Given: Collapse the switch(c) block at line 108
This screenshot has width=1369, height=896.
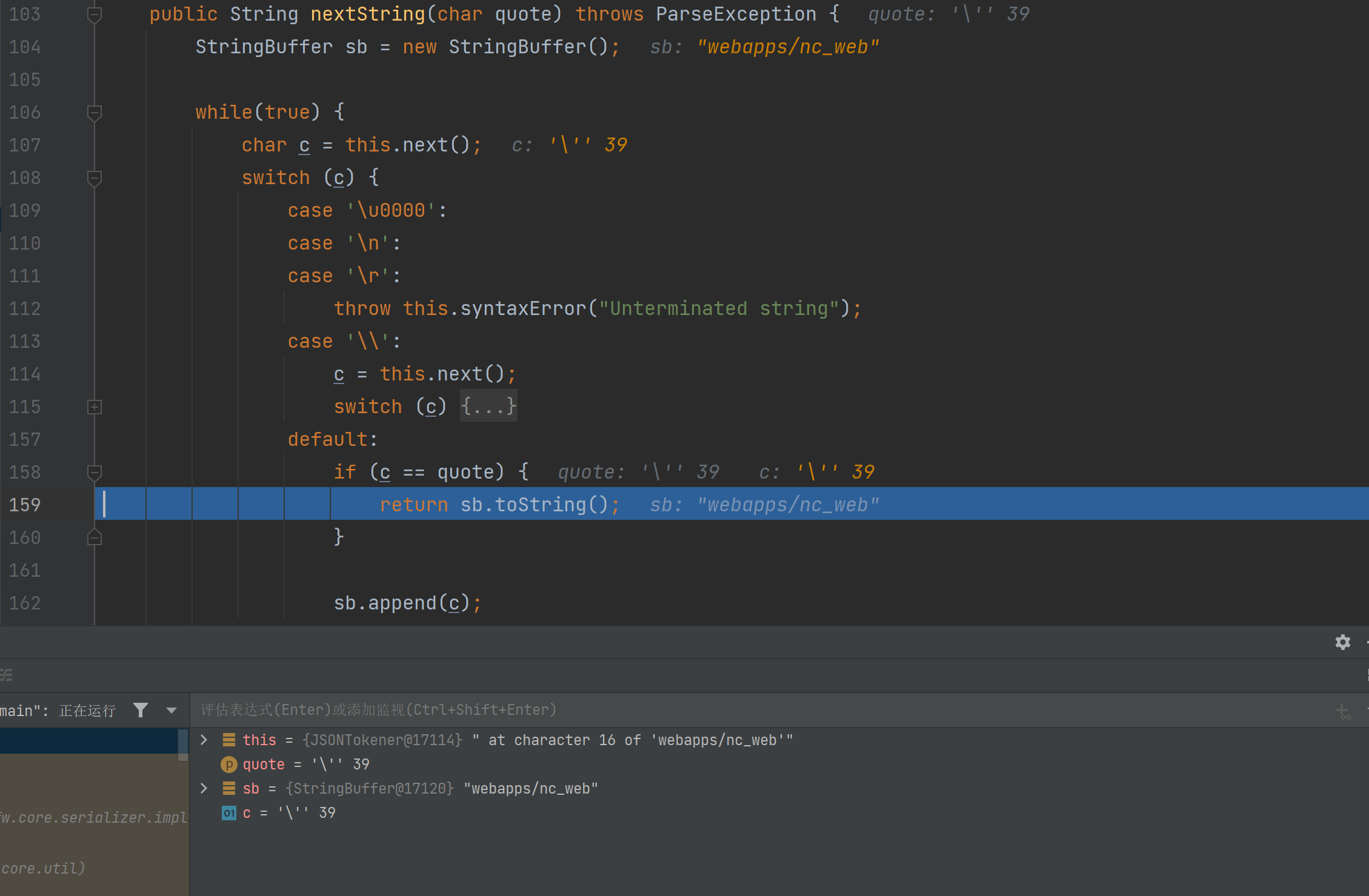Looking at the screenshot, I should (94, 178).
